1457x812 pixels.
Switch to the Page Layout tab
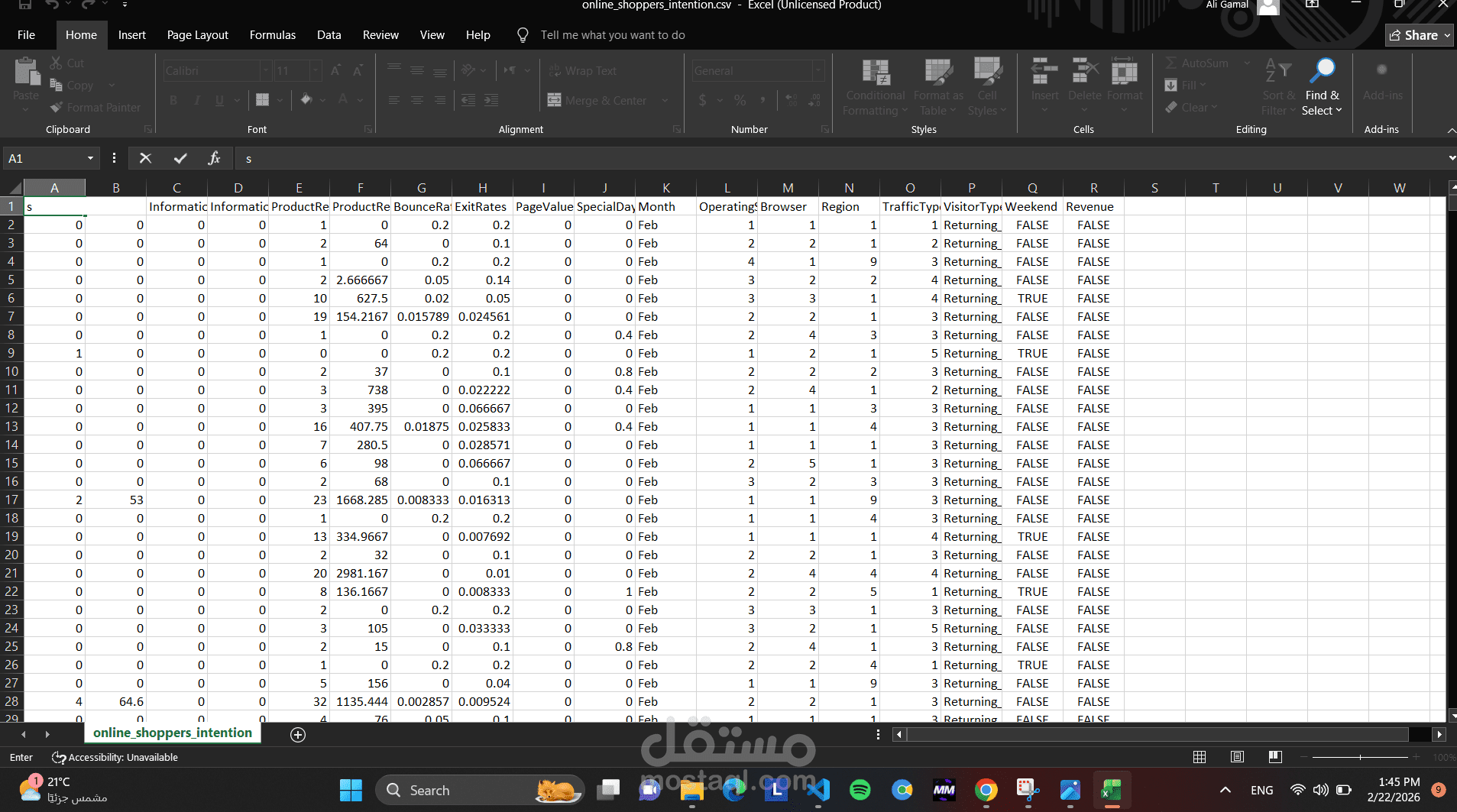pyautogui.click(x=197, y=35)
